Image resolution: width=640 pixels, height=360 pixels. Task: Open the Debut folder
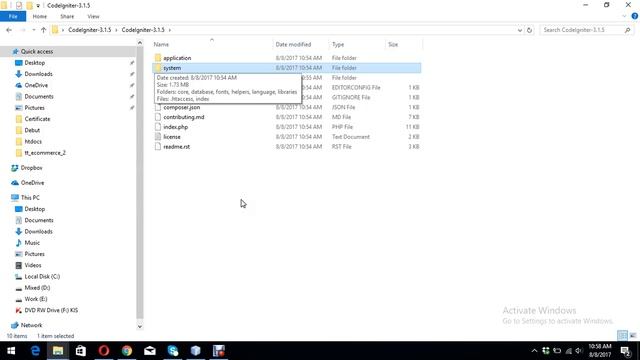pyautogui.click(x=32, y=130)
